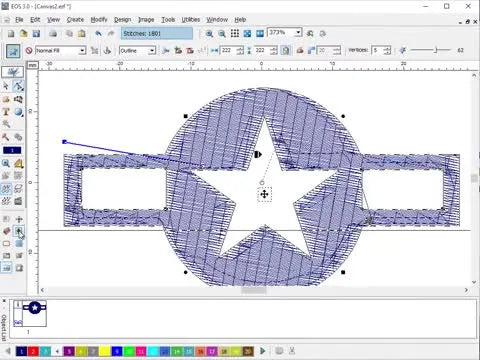
Task: Click the horizontal scrollbar thumb under canvas
Action: point(254,290)
